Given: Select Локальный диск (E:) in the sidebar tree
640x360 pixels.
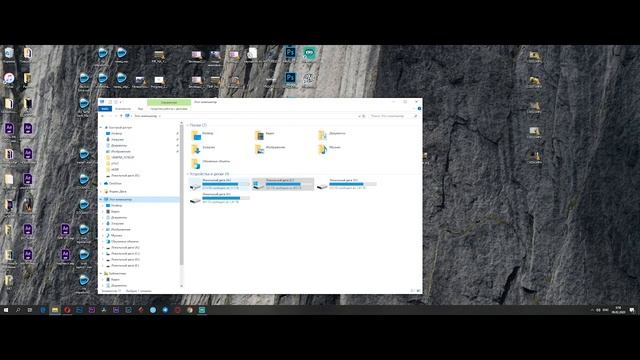Looking at the screenshot, I should 122,266.
